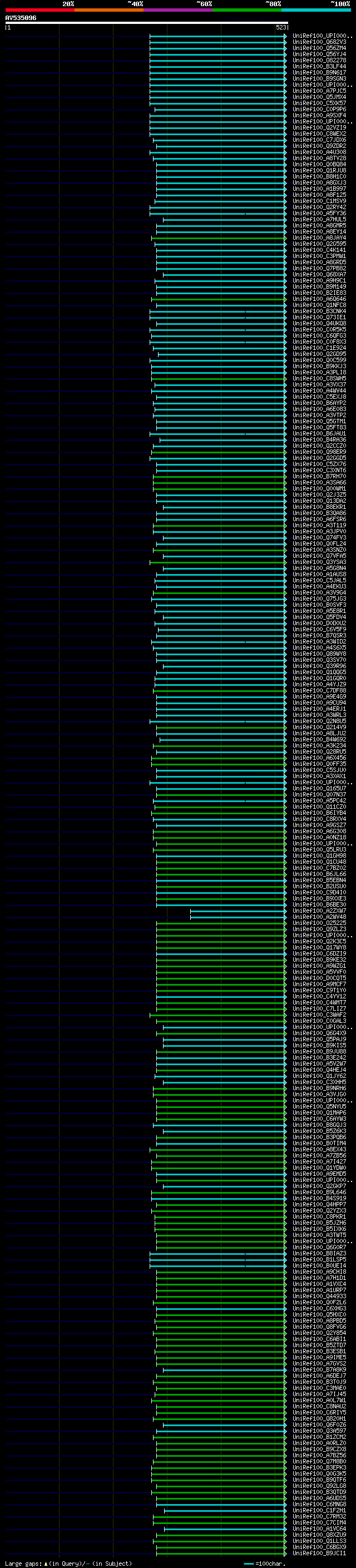The width and height of the screenshot is (356, 1568).
Task: Open hit UniRef100_Q25225
Action: click(319, 923)
